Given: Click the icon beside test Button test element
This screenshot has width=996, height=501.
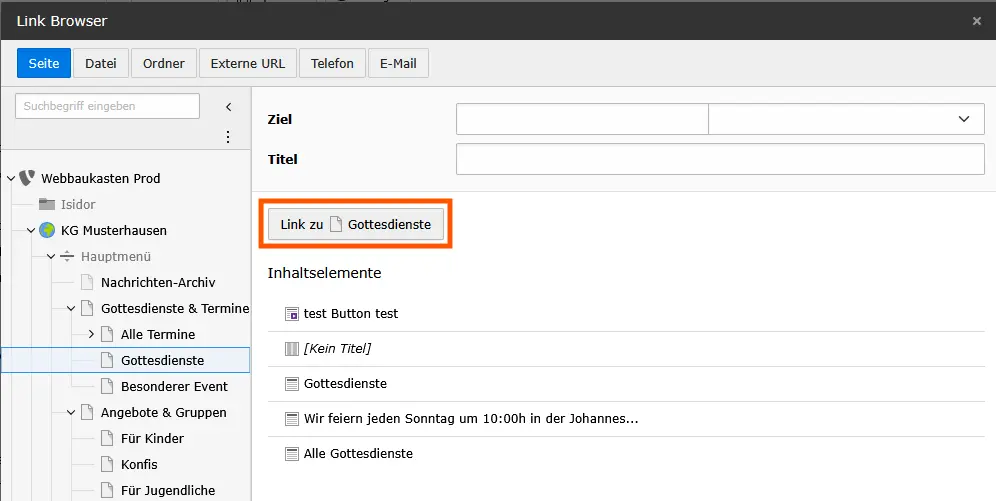Looking at the screenshot, I should click(292, 314).
